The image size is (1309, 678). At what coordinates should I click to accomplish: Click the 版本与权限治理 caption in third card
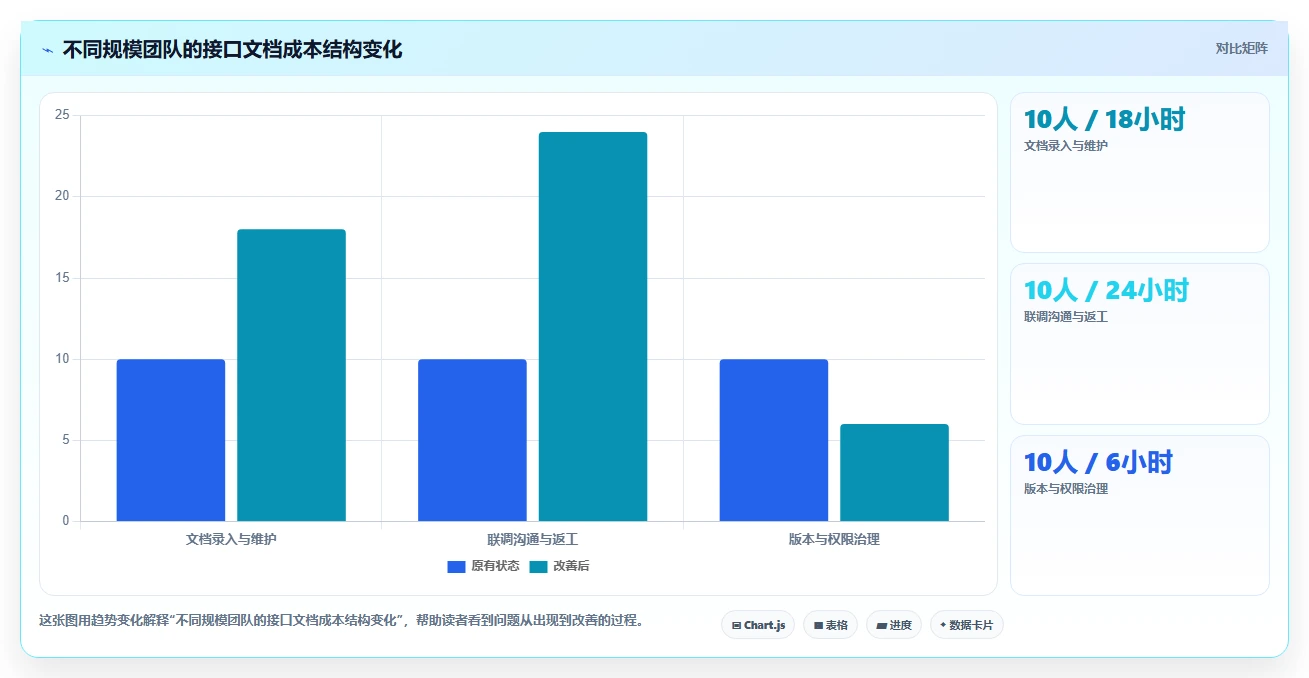coord(1066,489)
